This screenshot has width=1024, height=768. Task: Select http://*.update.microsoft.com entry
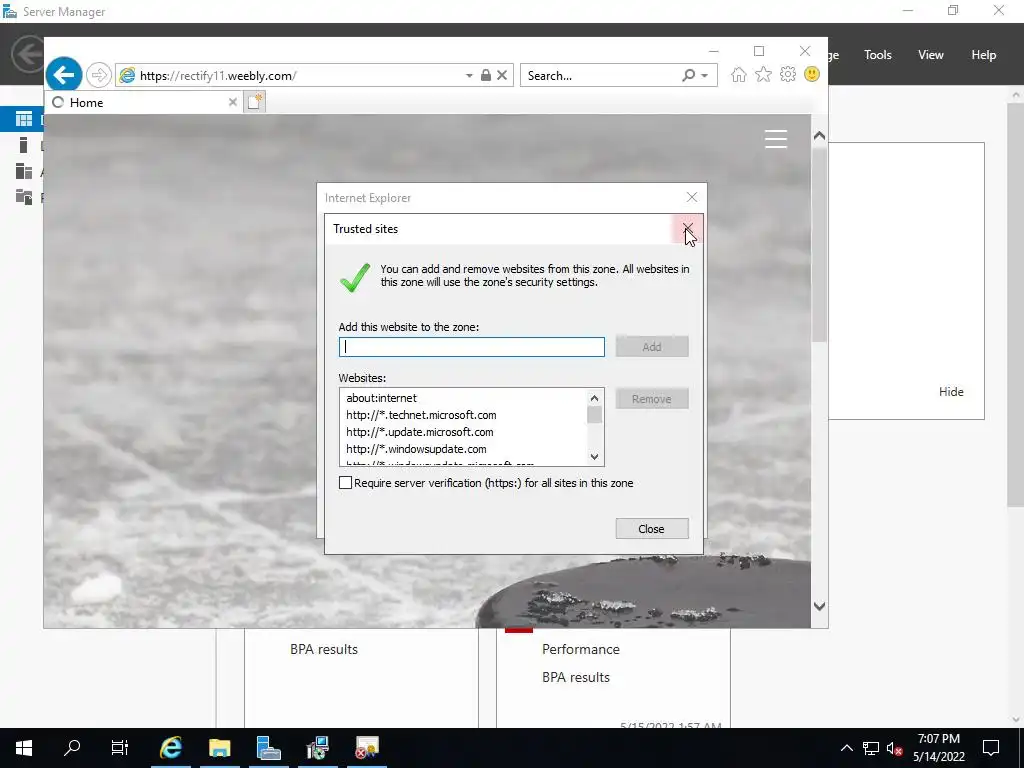(420, 432)
